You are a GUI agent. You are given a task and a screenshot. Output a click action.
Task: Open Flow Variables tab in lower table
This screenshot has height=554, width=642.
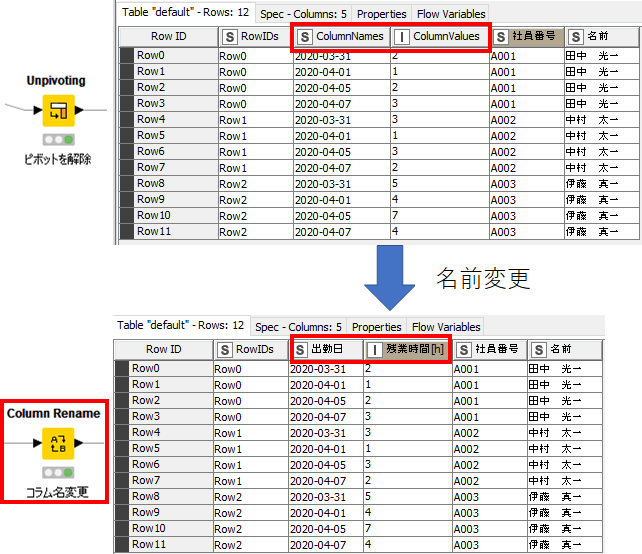[446, 327]
